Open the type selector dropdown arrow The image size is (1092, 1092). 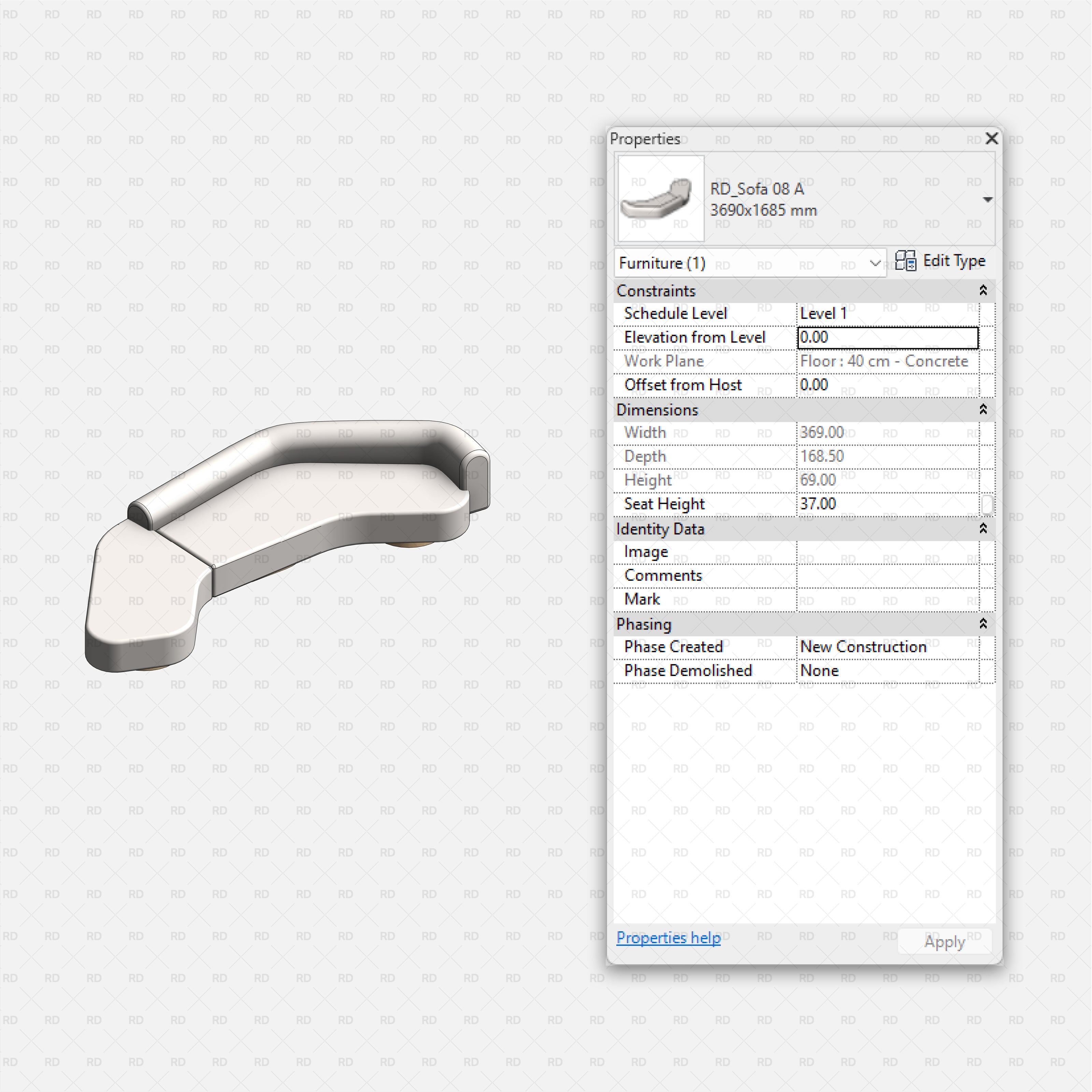tap(988, 200)
